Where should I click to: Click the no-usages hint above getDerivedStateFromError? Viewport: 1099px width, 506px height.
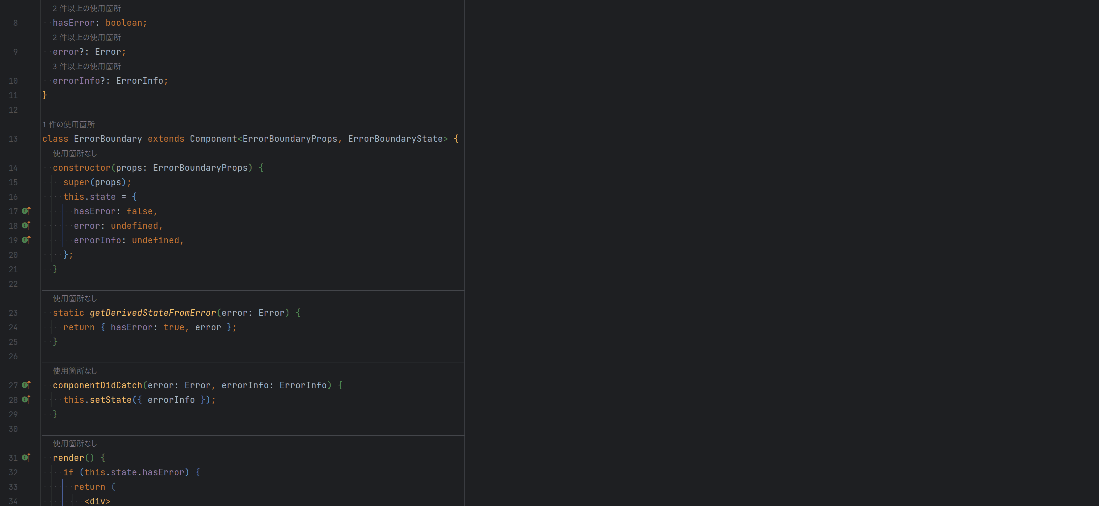pos(75,298)
